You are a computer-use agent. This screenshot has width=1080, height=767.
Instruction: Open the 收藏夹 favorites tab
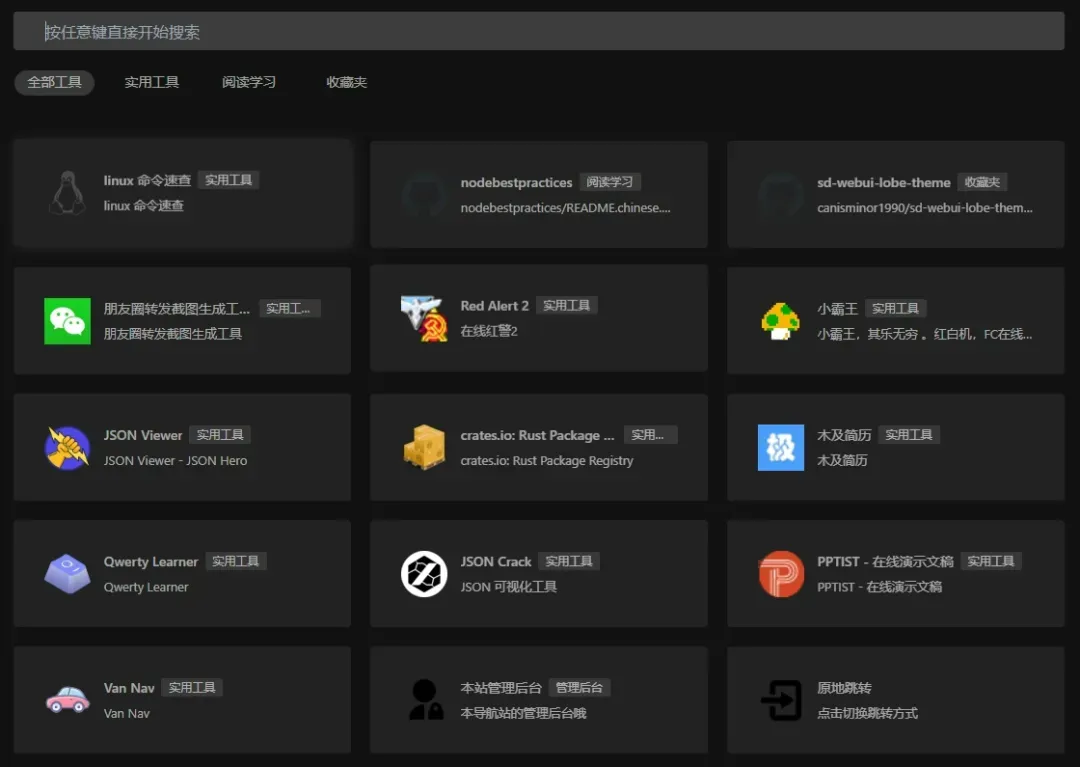coord(345,83)
